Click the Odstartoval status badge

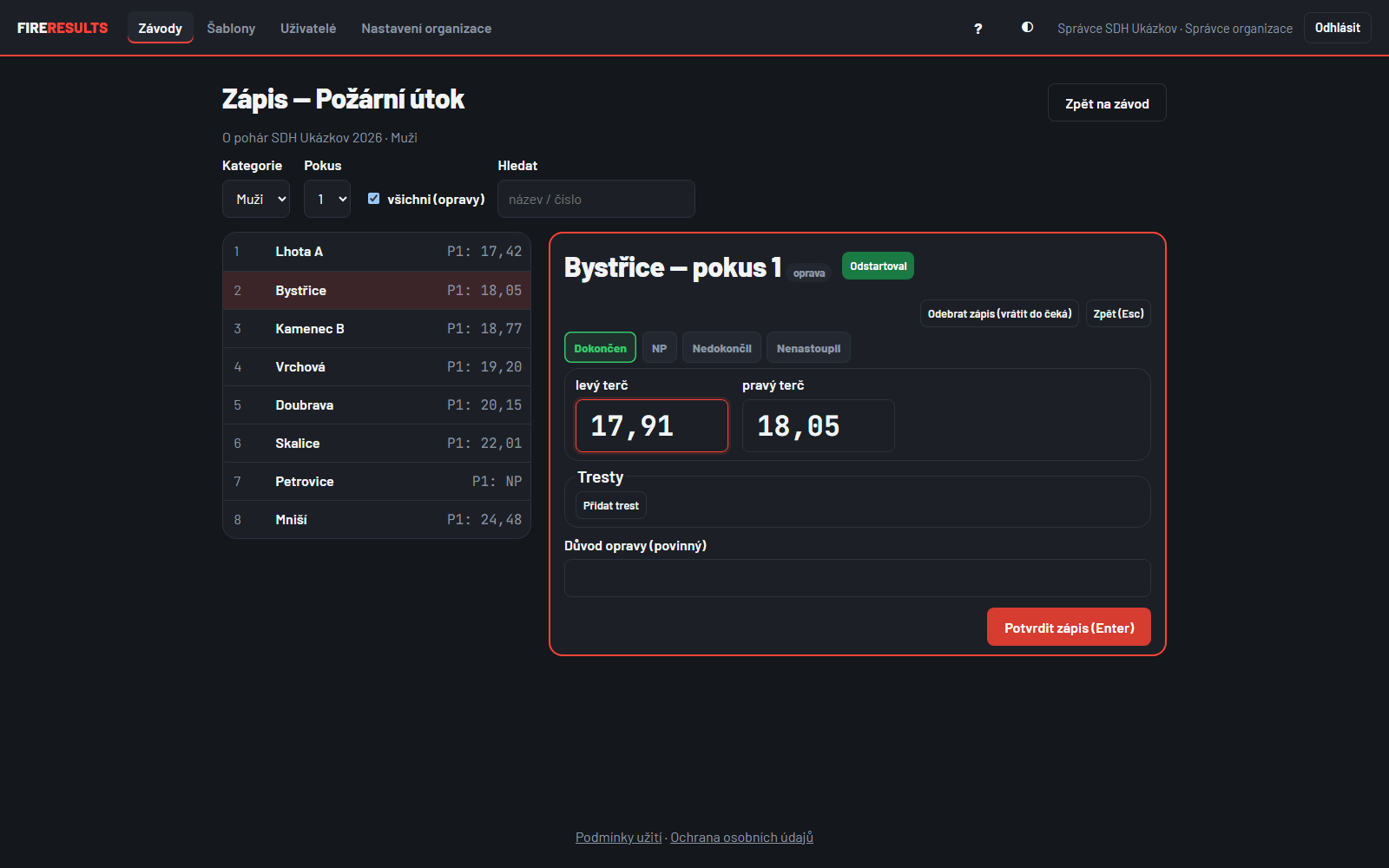878,266
